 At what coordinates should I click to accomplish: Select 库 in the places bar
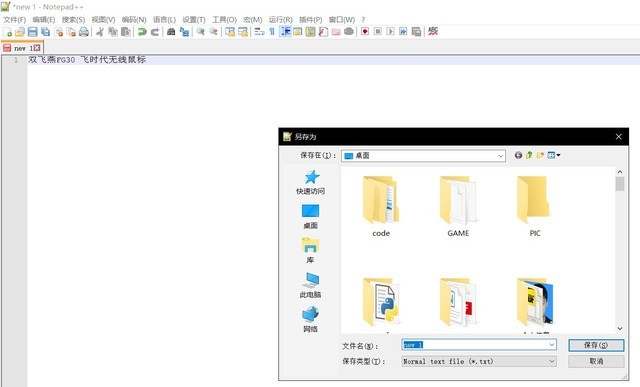[x=311, y=251]
